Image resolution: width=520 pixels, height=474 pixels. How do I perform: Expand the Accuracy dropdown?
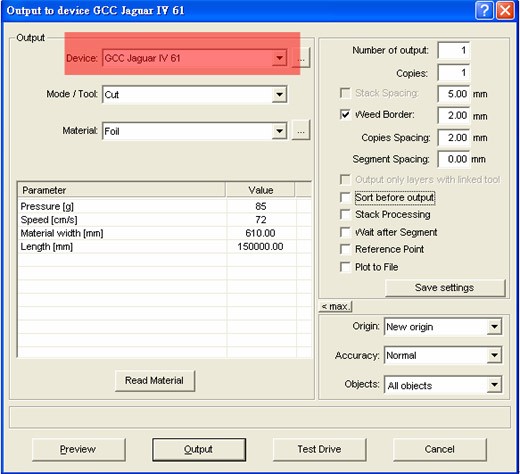point(494,355)
